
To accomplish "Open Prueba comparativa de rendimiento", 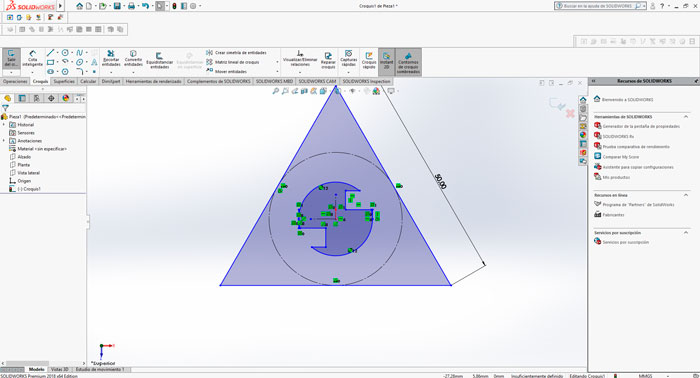I will tap(632, 146).
